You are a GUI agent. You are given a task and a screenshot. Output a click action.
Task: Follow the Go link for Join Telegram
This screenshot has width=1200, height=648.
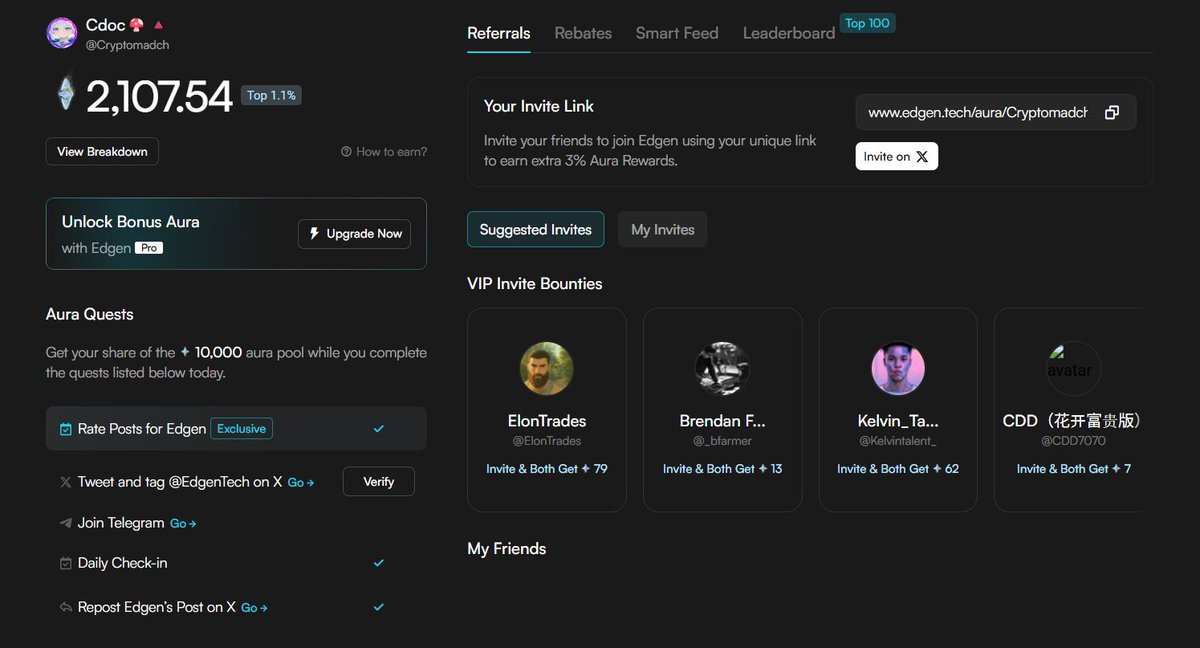coord(183,523)
